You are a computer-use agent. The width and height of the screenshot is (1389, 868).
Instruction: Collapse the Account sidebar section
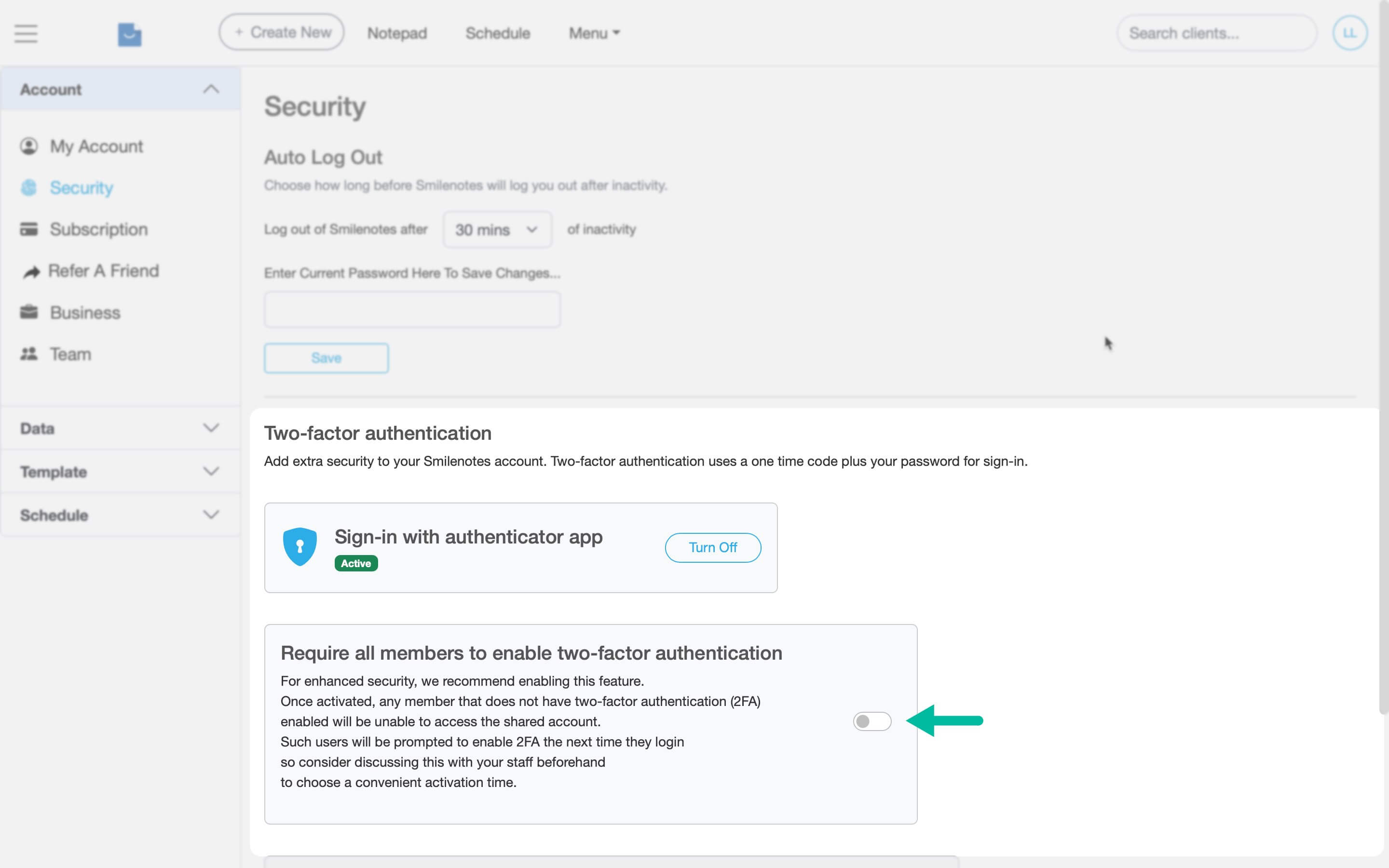coord(211,90)
